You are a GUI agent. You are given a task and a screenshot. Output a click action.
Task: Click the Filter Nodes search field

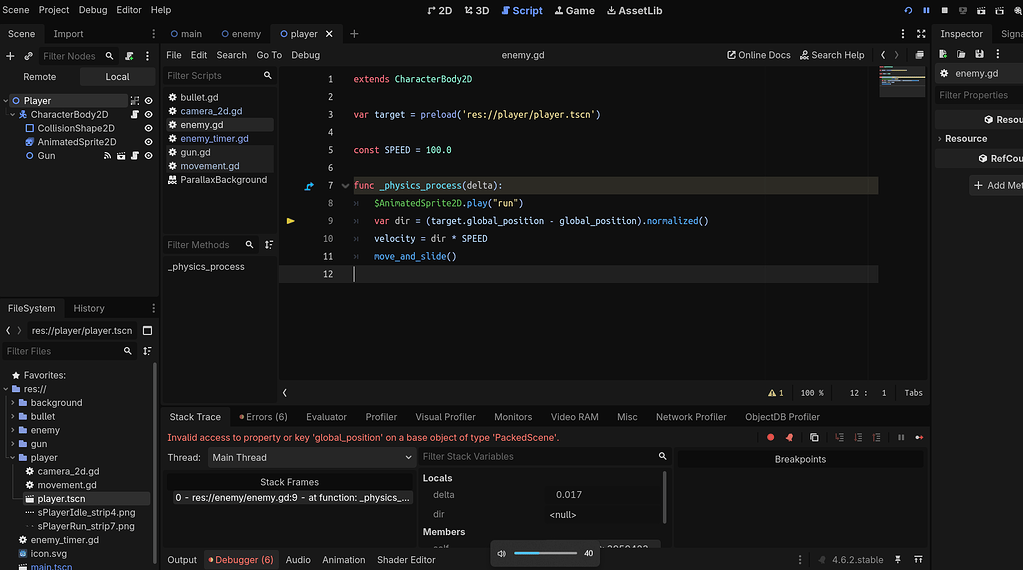[x=77, y=56]
